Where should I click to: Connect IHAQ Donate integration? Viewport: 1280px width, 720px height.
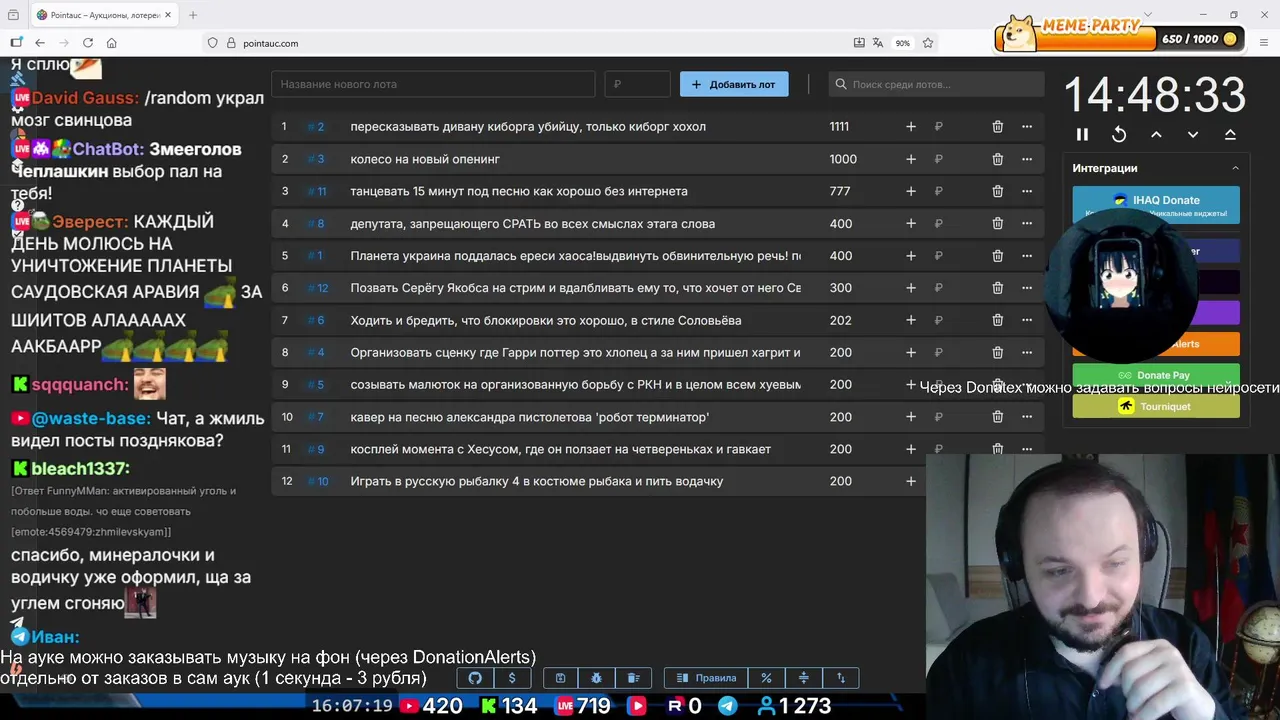[1155, 205]
